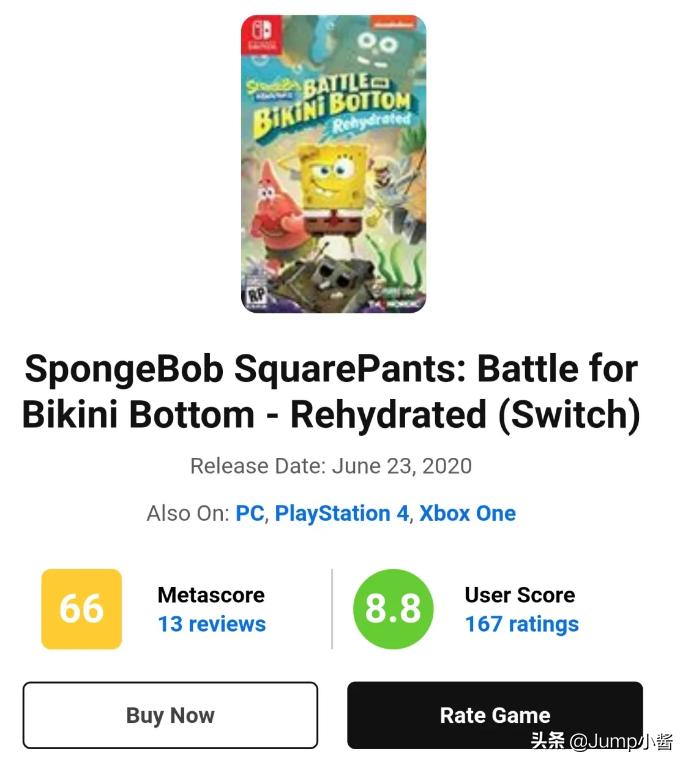688x766 pixels.
Task: Go to the Xbox One version
Action: tap(467, 514)
